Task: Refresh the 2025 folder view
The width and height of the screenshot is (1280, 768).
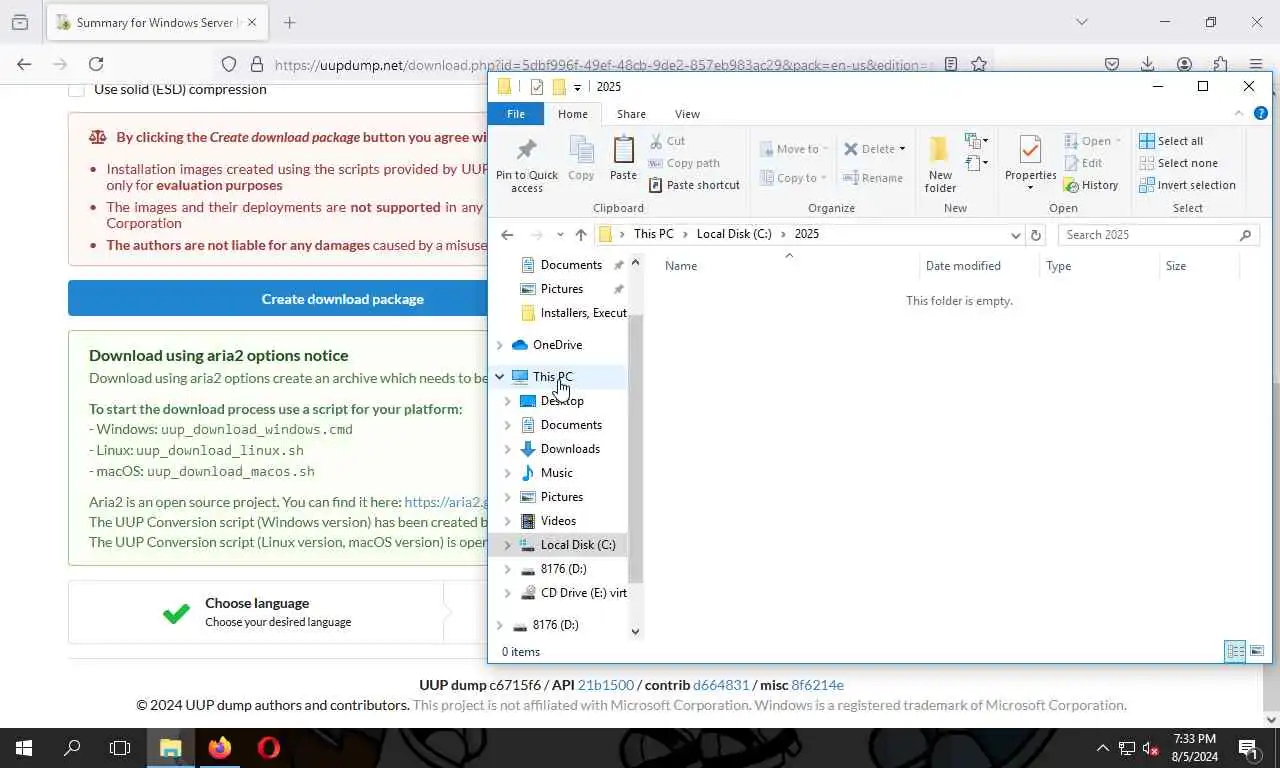Action: pos(1036,235)
